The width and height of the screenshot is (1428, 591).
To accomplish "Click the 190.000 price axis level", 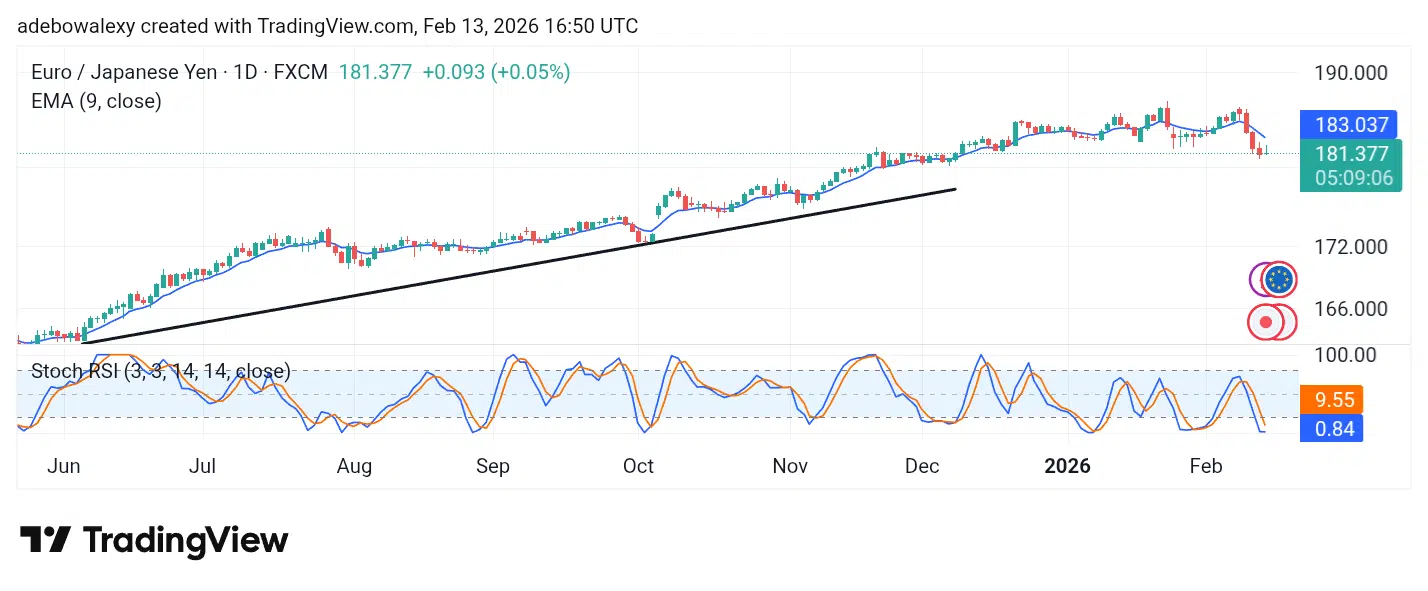I will 1351,73.
